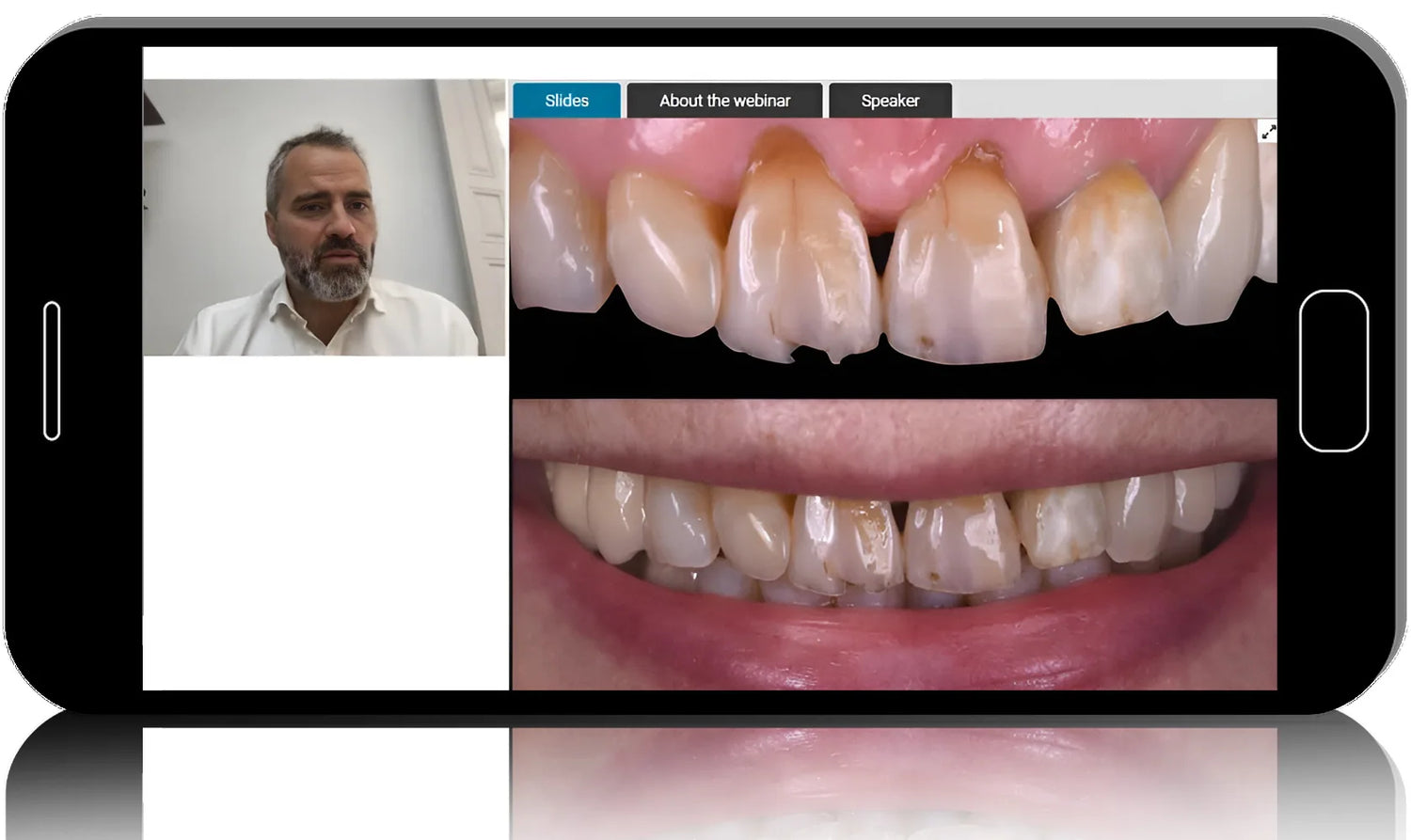1411x840 pixels.
Task: Click the speaker webcam video feed
Action: click(x=324, y=217)
